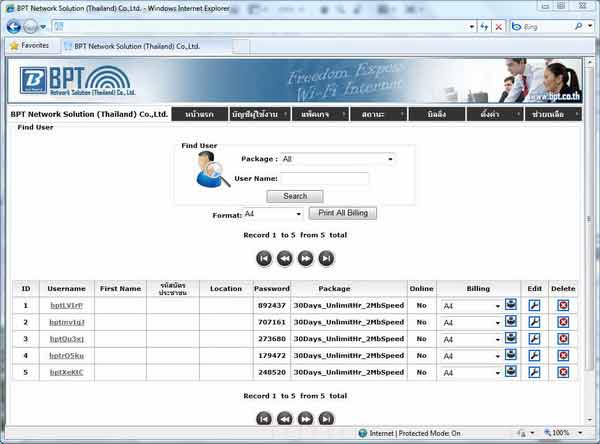
Task: Go to previous page in top pager
Action: pos(284,259)
